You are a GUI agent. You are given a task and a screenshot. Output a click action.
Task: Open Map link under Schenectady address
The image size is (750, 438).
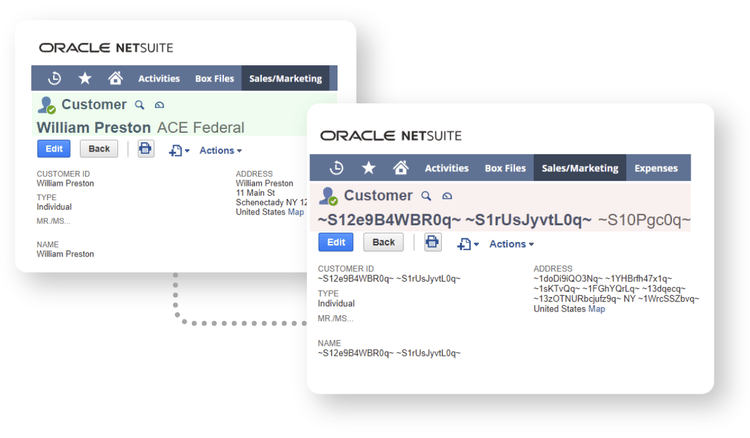296,212
